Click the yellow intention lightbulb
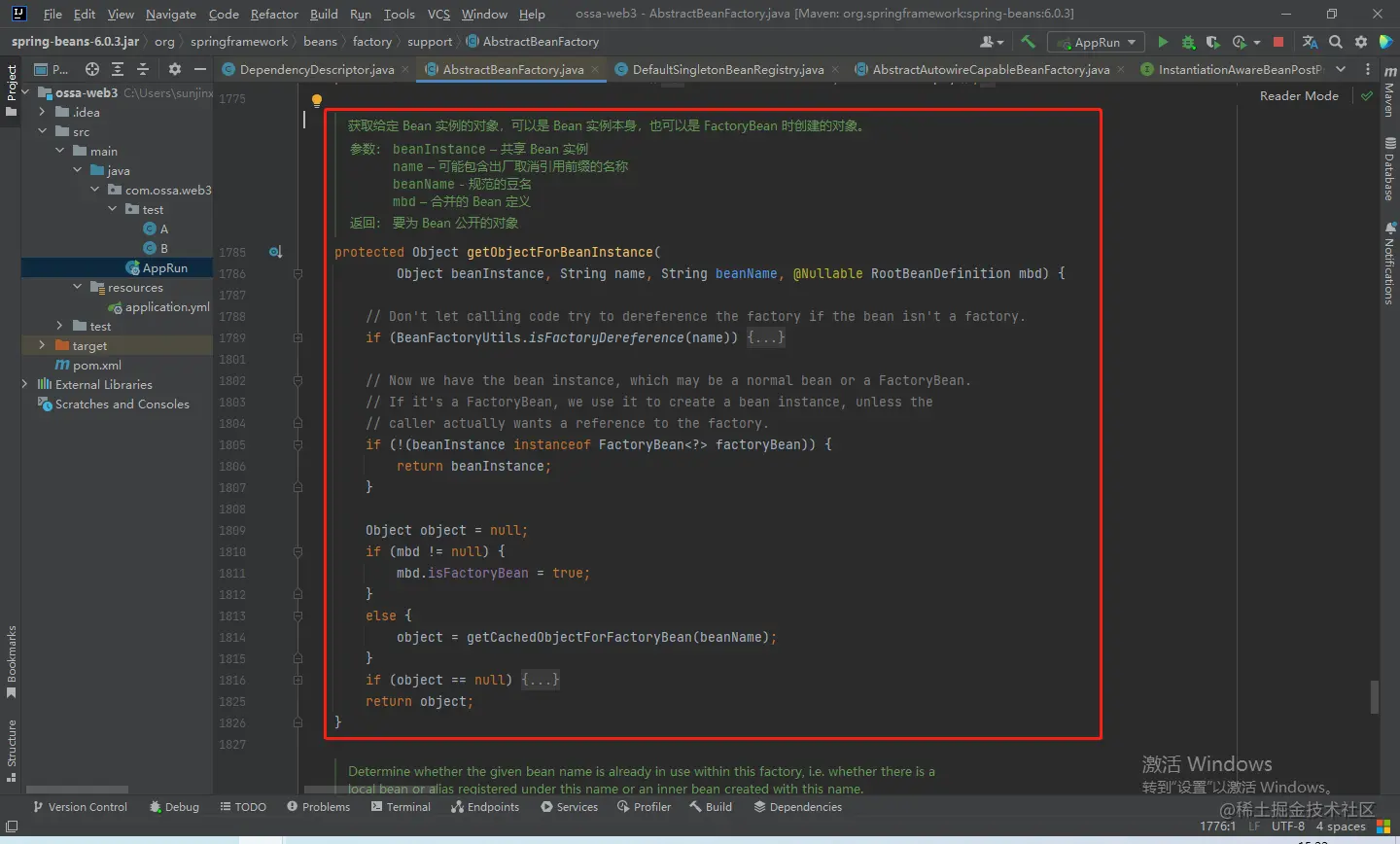The width and height of the screenshot is (1400, 844). 316,100
